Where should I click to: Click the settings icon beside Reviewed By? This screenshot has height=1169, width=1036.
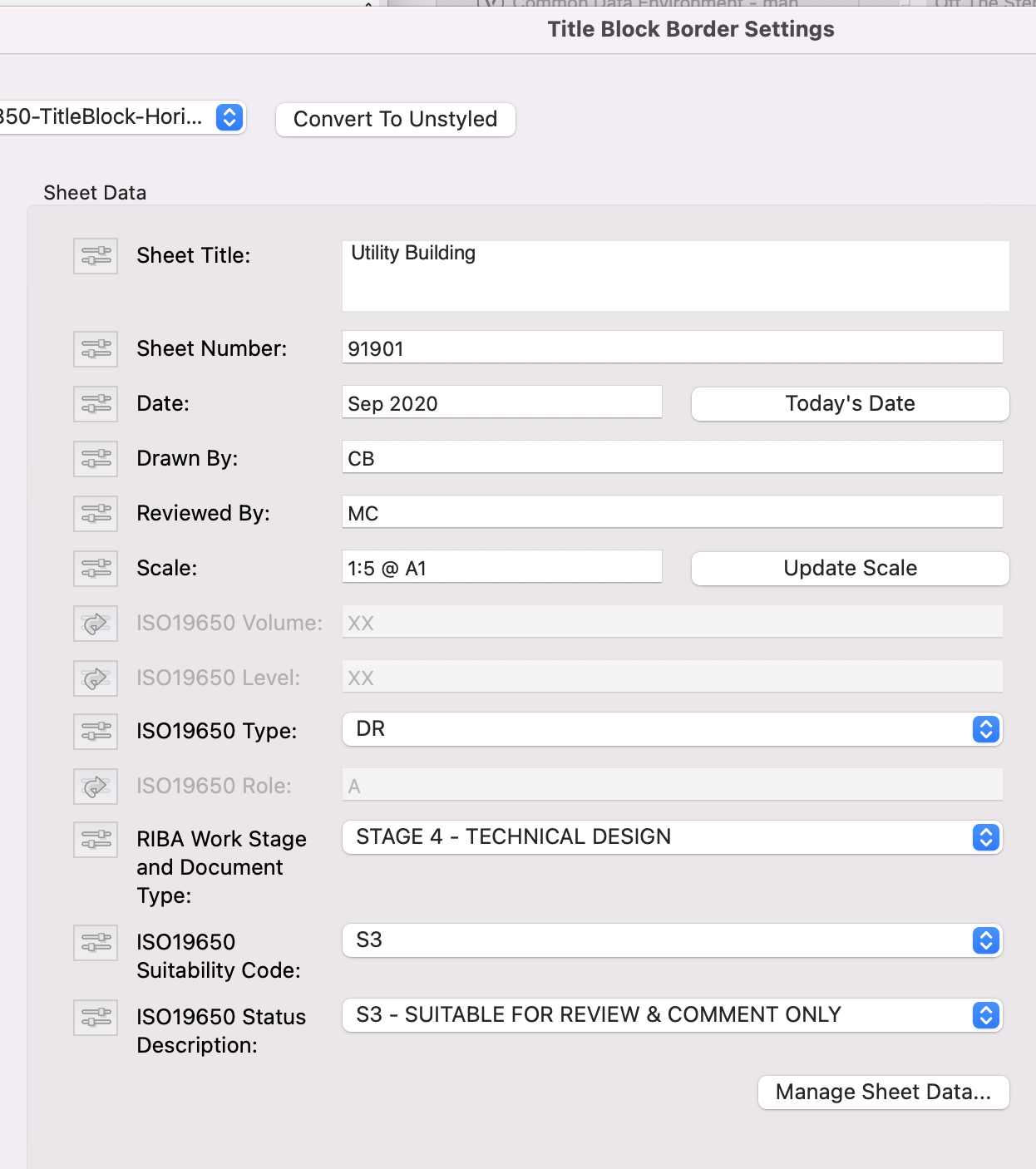[x=96, y=514]
